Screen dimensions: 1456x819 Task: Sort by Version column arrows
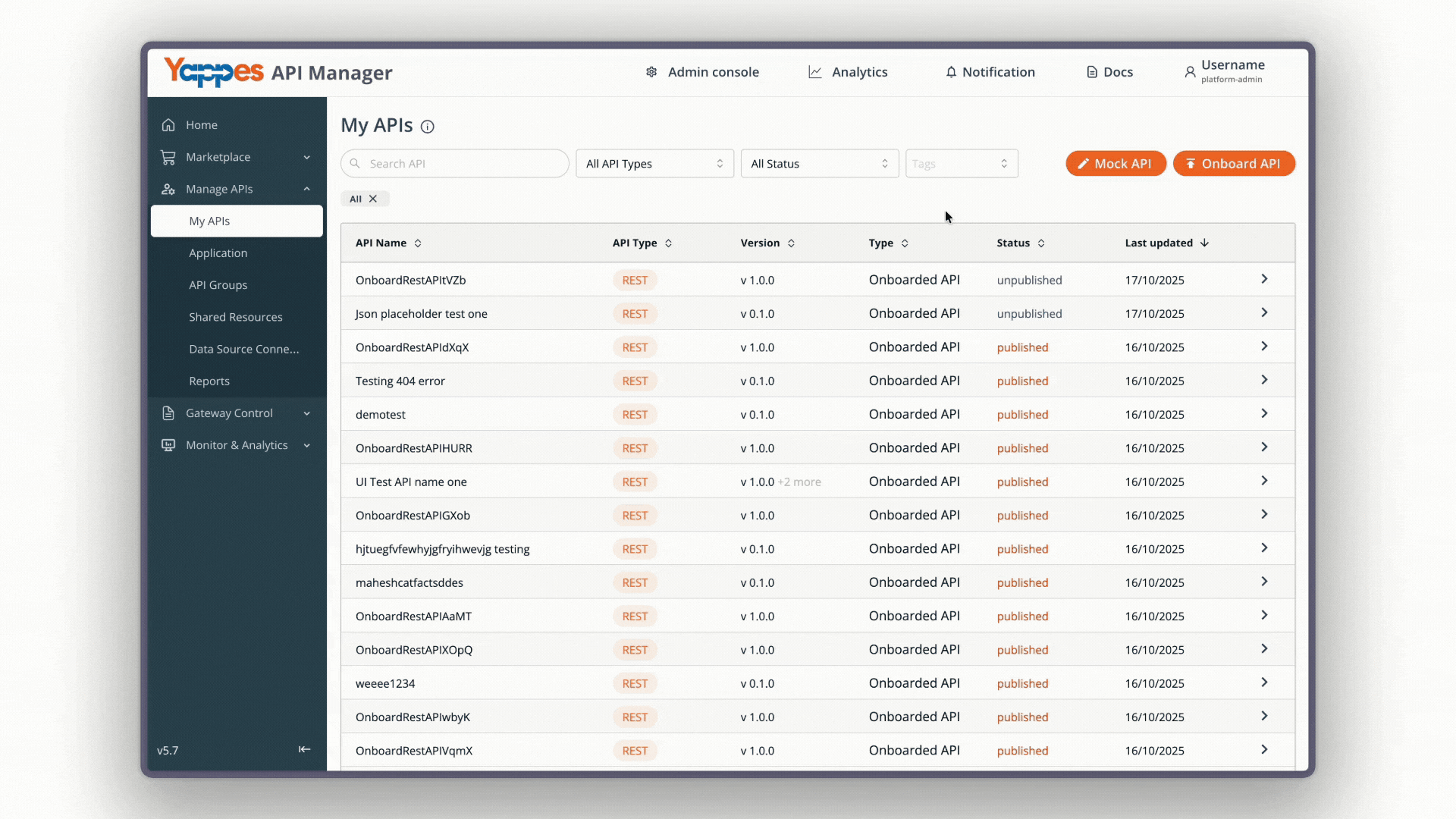(x=791, y=243)
